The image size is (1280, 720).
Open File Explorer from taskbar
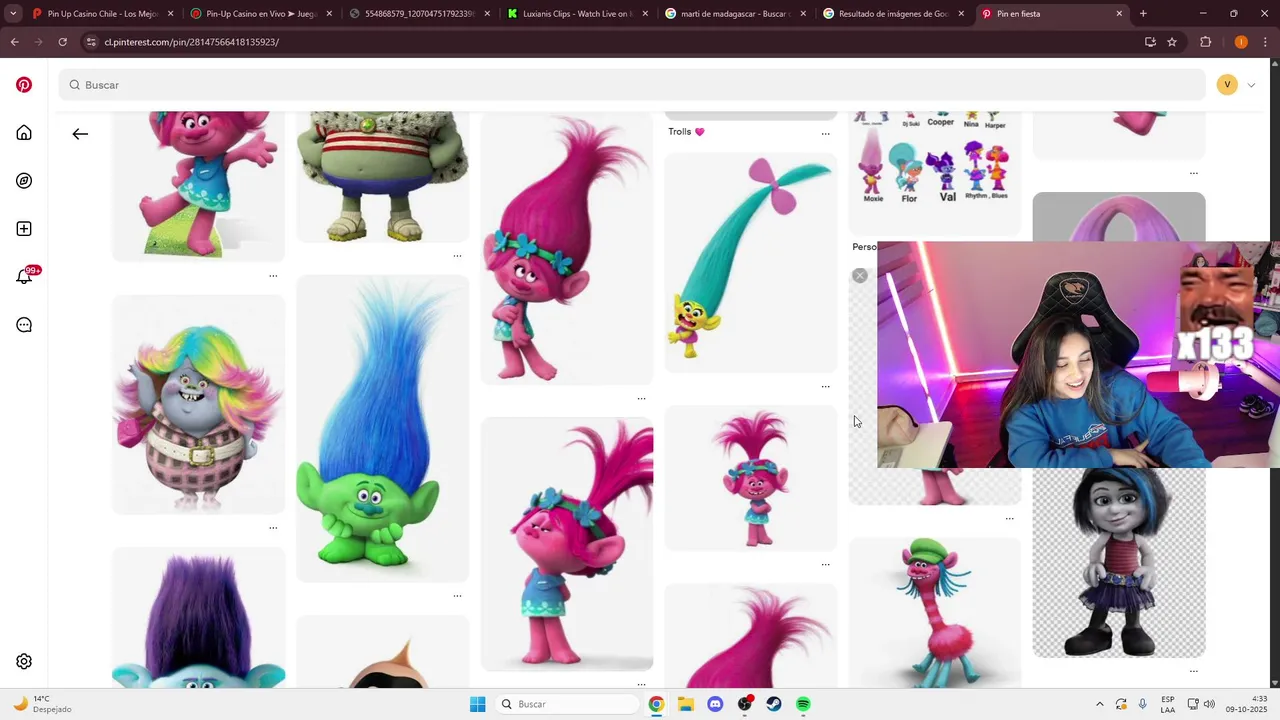tap(686, 704)
